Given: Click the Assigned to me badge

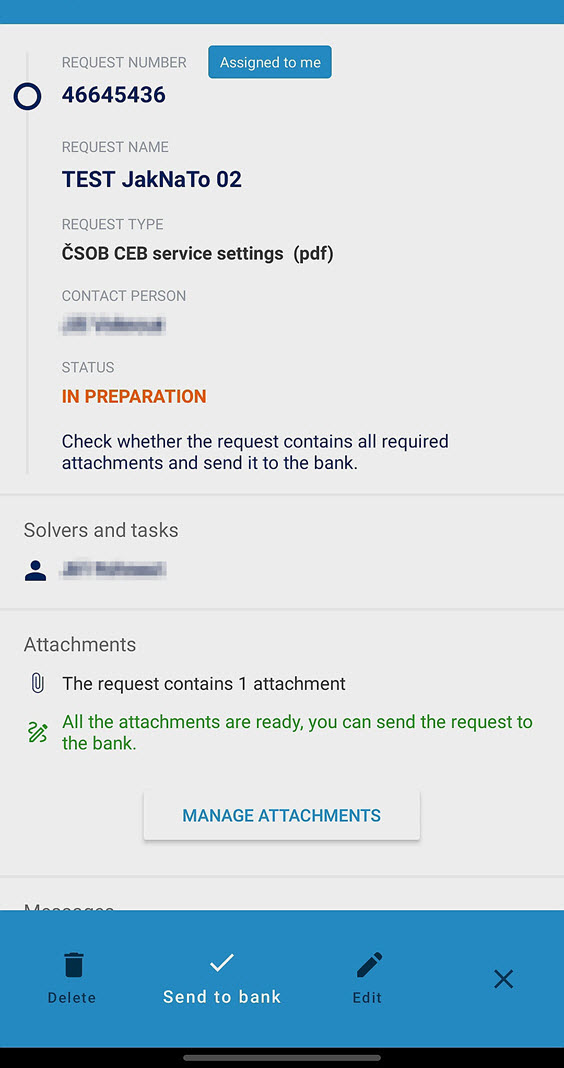Looking at the screenshot, I should [x=270, y=62].
